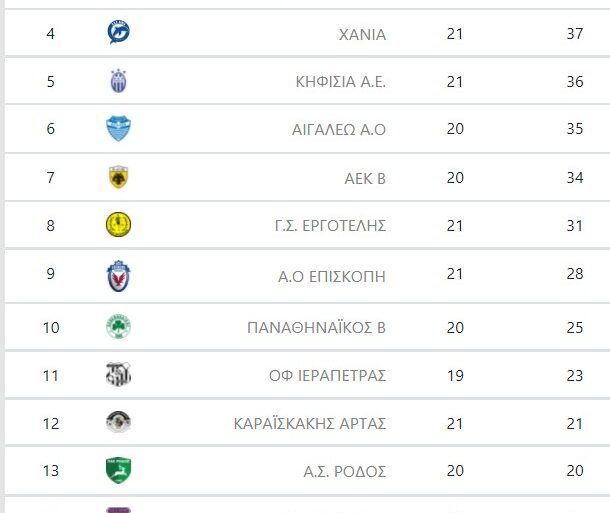
Task: Open the ΧΑΝΙΑ team name
Action: click(x=362, y=34)
